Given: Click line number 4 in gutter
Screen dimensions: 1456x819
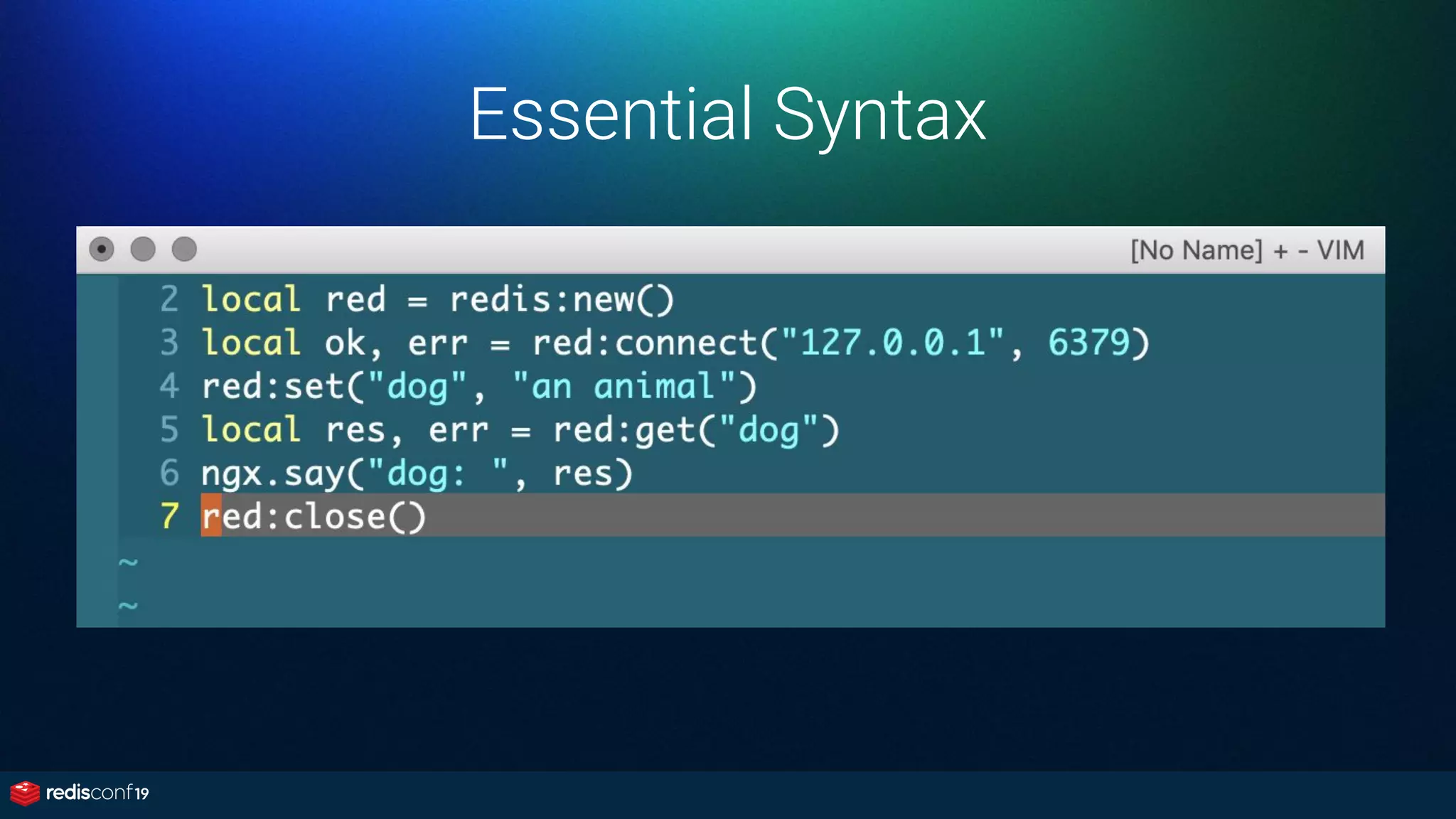Looking at the screenshot, I should point(169,387).
